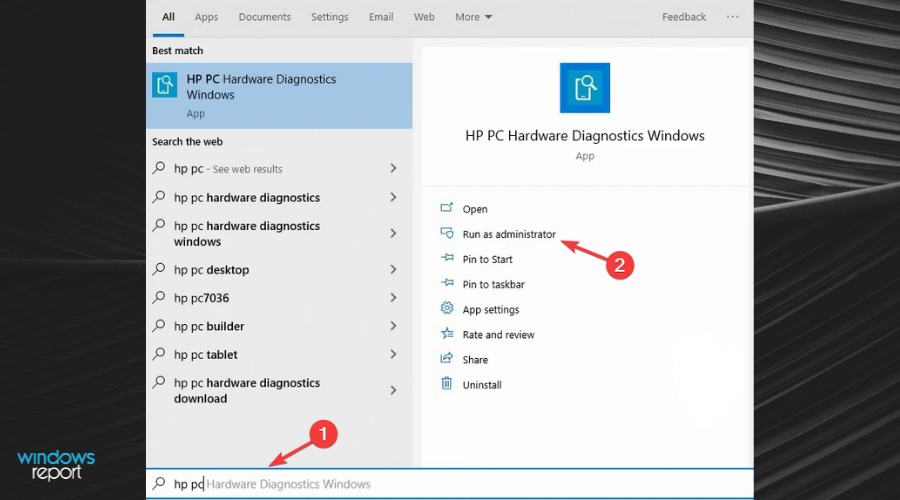
Task: Click the Open action label
Action: click(475, 209)
